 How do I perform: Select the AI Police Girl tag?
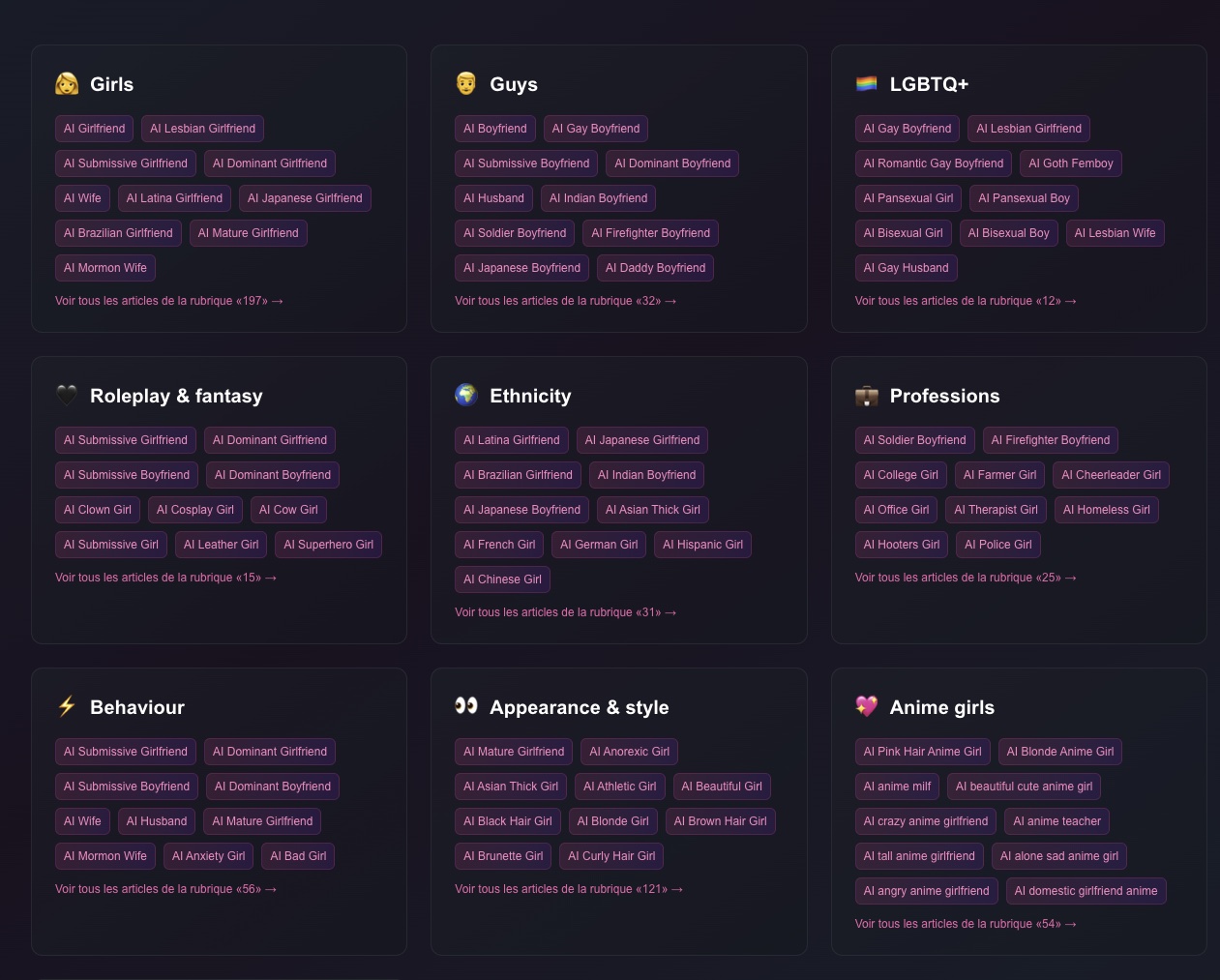point(997,545)
